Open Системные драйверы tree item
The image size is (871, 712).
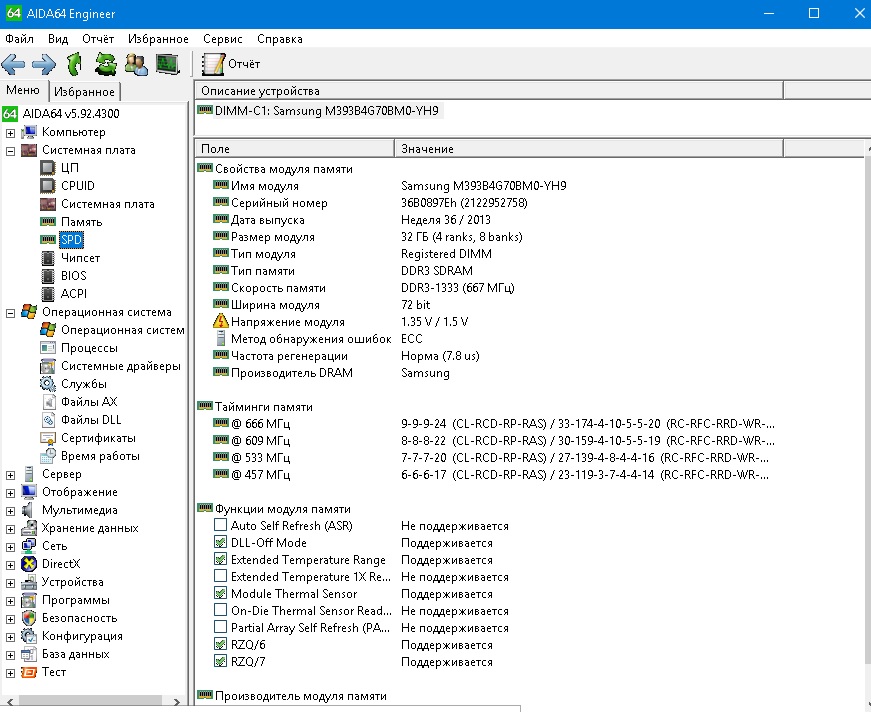121,366
